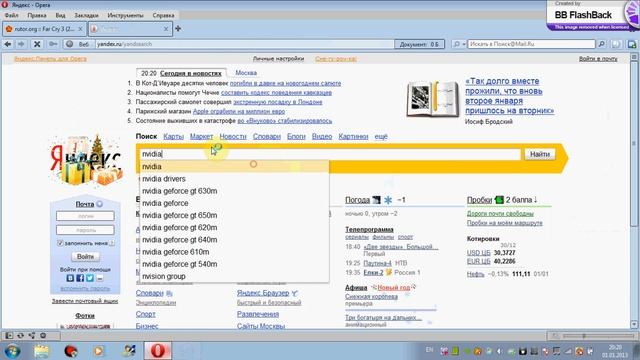Click the Войти login button
This screenshot has height=360, width=640.
point(85,257)
